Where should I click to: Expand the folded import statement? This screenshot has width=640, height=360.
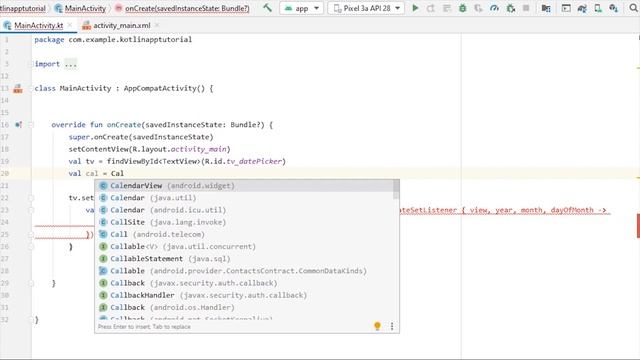point(71,64)
